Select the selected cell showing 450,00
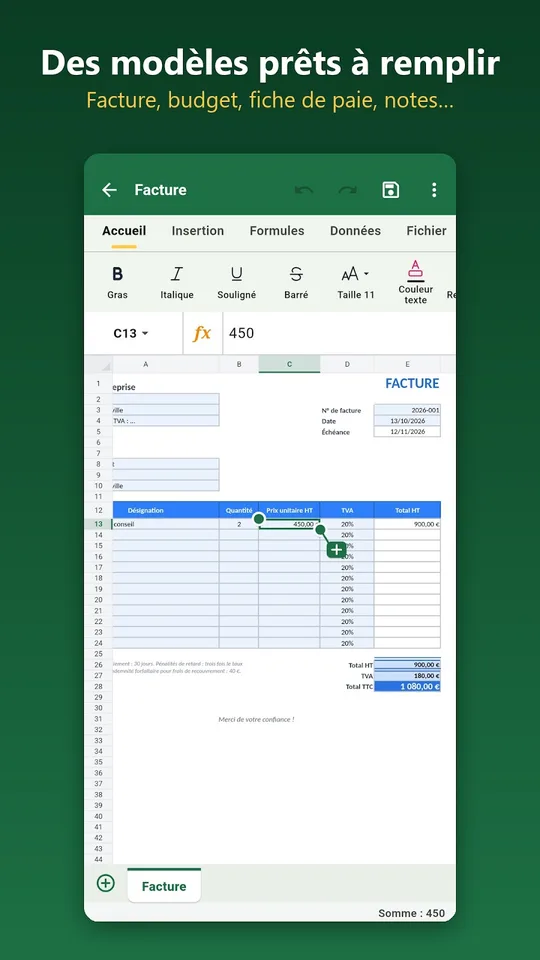540x960 pixels. (x=290, y=524)
